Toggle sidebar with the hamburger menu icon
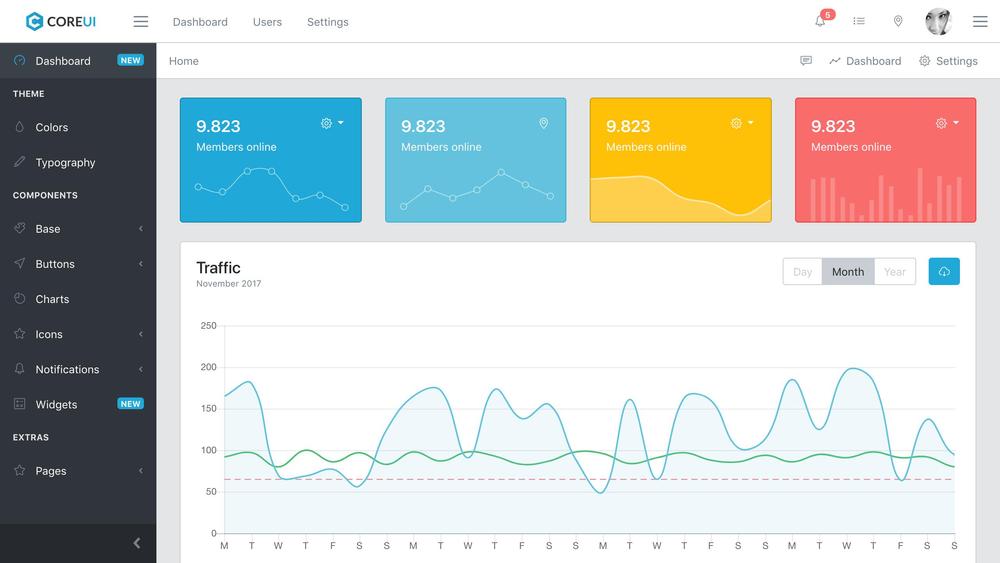This screenshot has width=1000, height=563. (141, 21)
